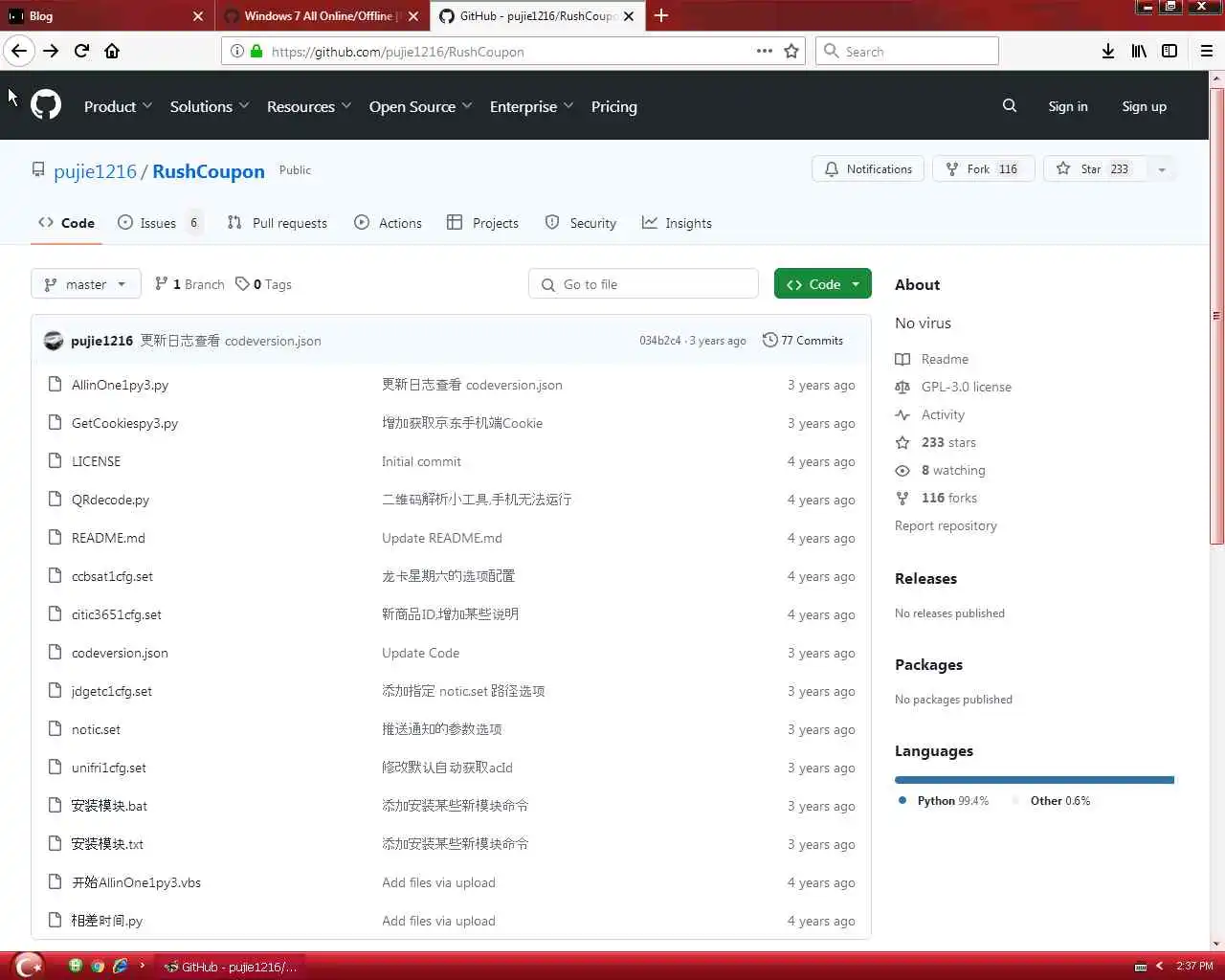
Task: Open AllinOne1py3.py file
Action: pos(120,385)
